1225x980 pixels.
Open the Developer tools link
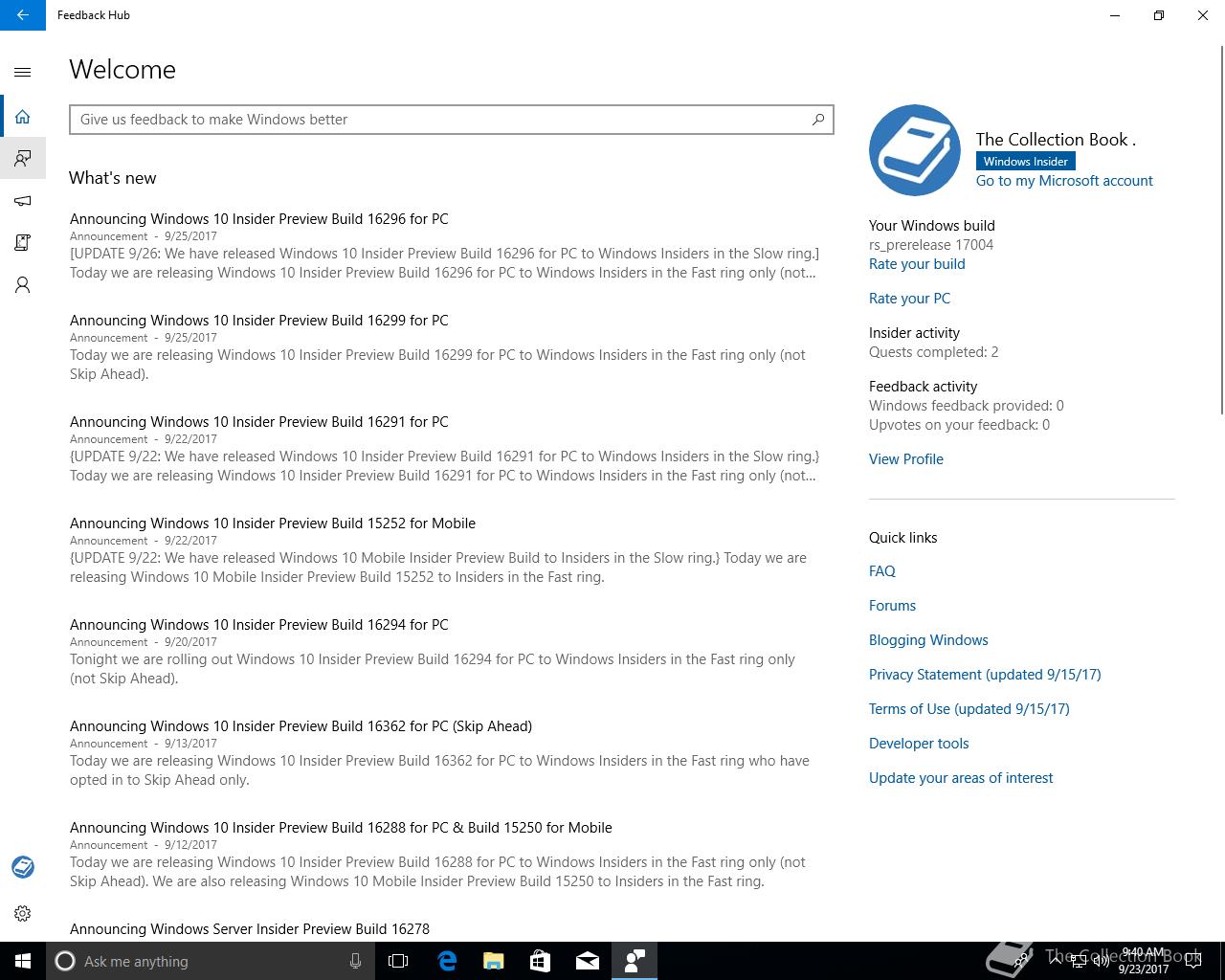click(919, 744)
